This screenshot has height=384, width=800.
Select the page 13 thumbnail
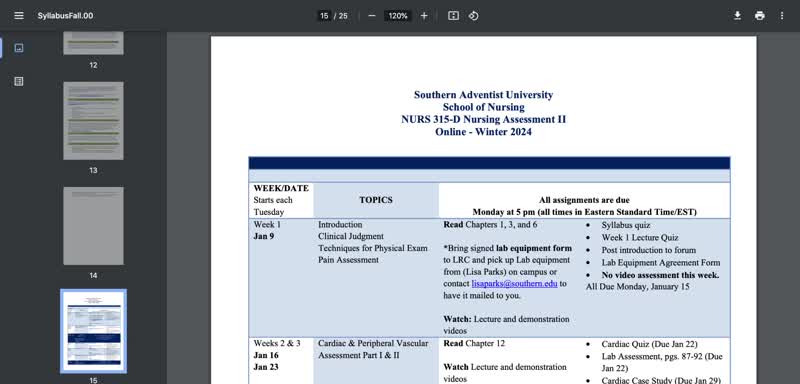(x=93, y=121)
